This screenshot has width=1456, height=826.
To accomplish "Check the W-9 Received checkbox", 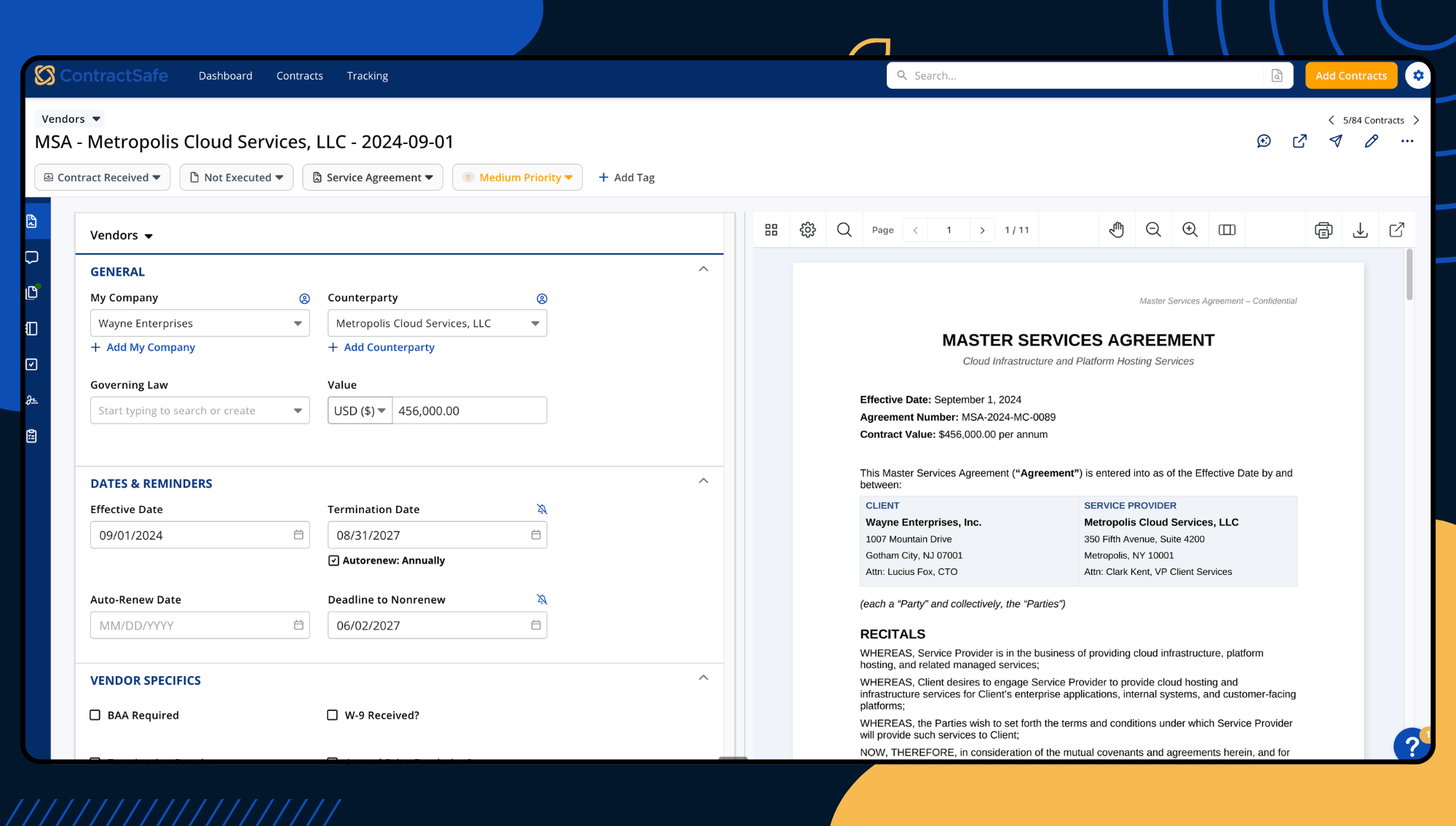I will click(x=333, y=715).
